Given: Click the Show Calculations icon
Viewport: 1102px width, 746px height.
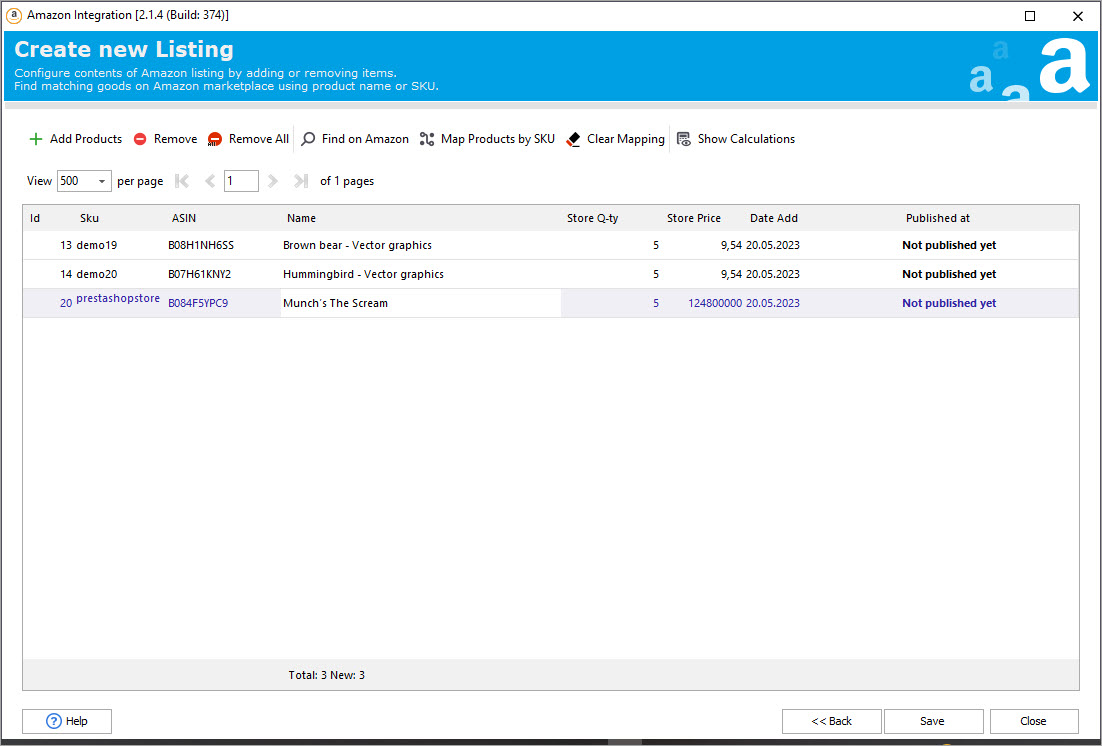Looking at the screenshot, I should (684, 139).
